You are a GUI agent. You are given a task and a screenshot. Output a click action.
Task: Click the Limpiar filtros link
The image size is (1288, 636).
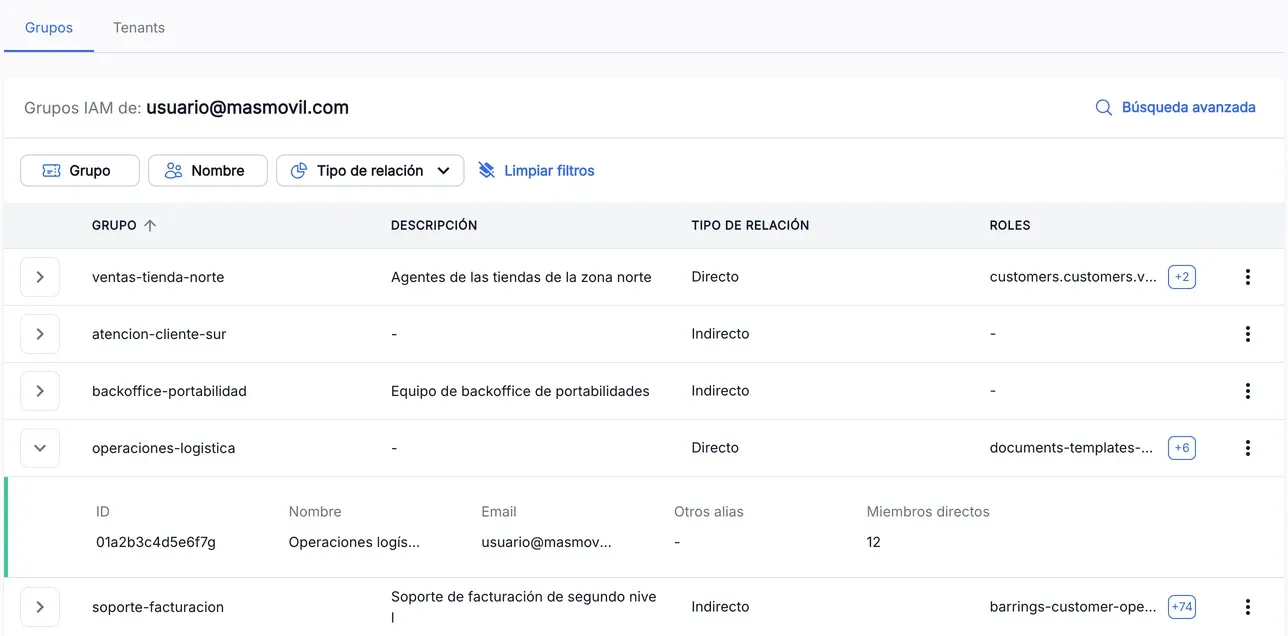coord(549,171)
